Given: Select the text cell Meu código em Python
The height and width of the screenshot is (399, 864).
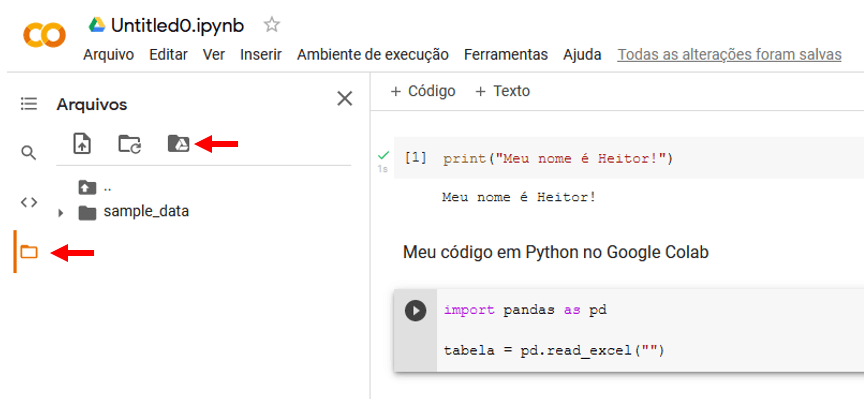Looking at the screenshot, I should [555, 252].
